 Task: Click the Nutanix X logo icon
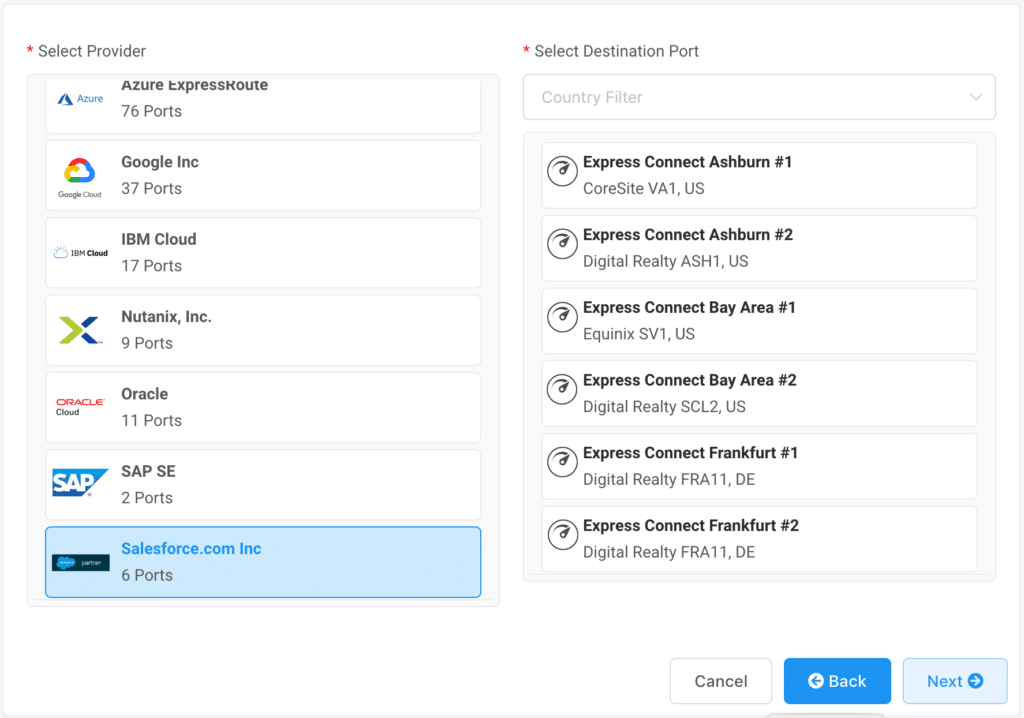tap(80, 330)
